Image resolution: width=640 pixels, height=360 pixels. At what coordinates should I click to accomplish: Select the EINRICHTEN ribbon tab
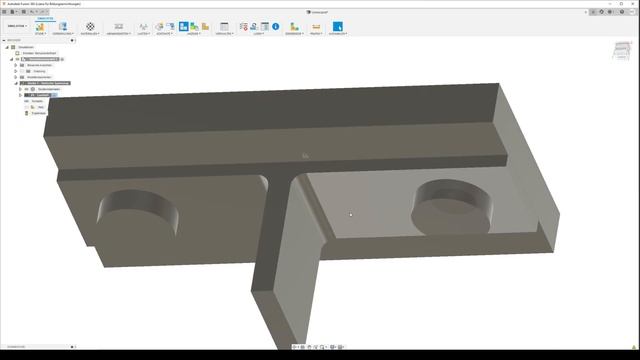[45, 19]
